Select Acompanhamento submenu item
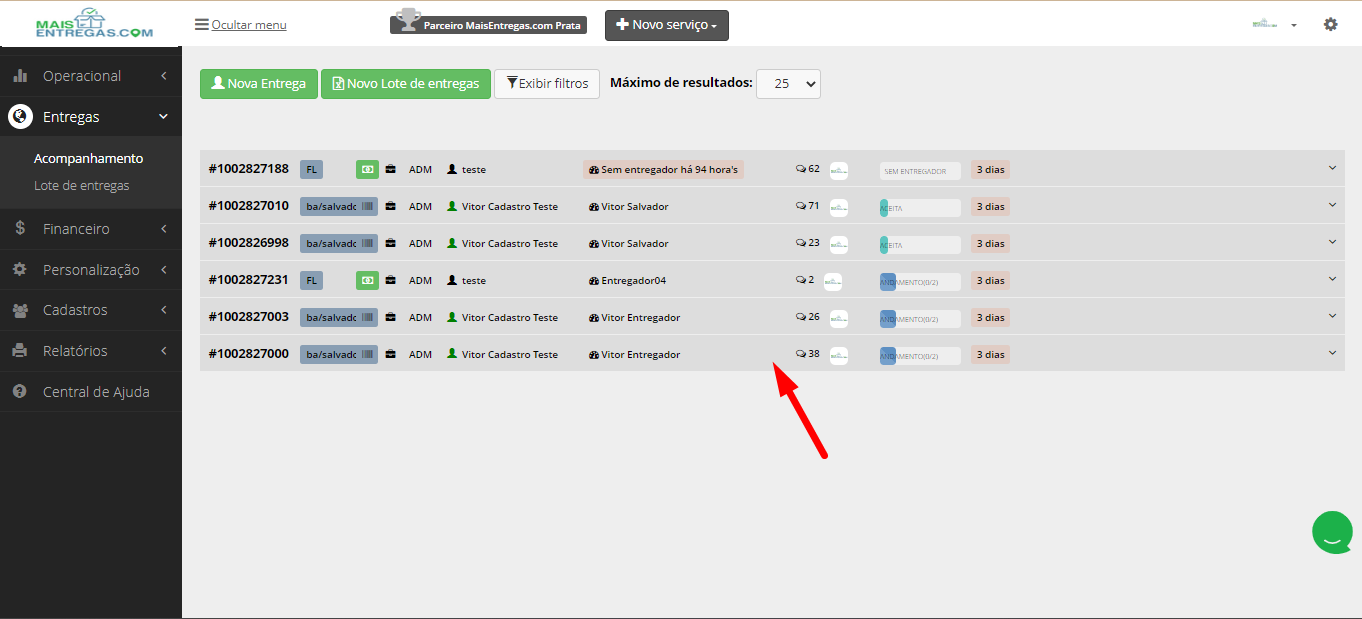Image resolution: width=1362 pixels, height=619 pixels. point(88,158)
